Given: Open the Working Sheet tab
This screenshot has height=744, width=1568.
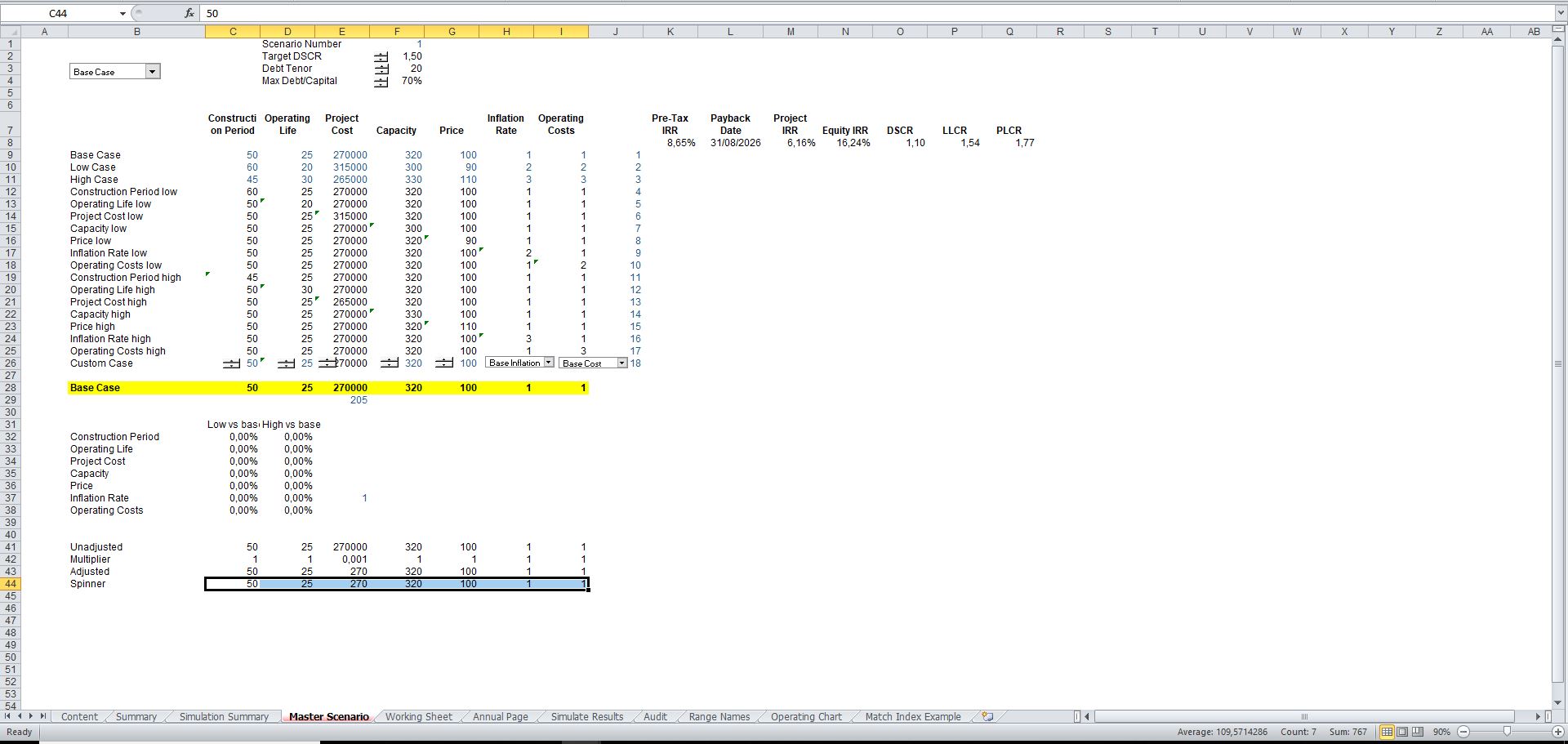Looking at the screenshot, I should tap(418, 716).
